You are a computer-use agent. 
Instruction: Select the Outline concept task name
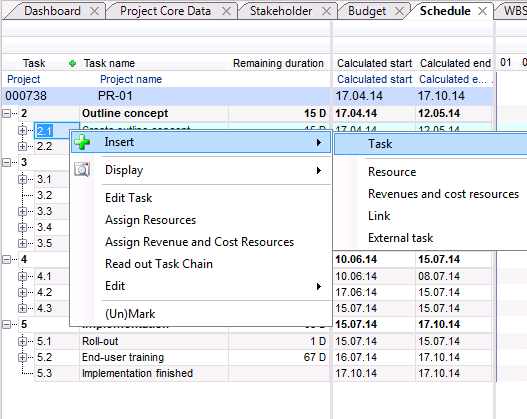125,114
